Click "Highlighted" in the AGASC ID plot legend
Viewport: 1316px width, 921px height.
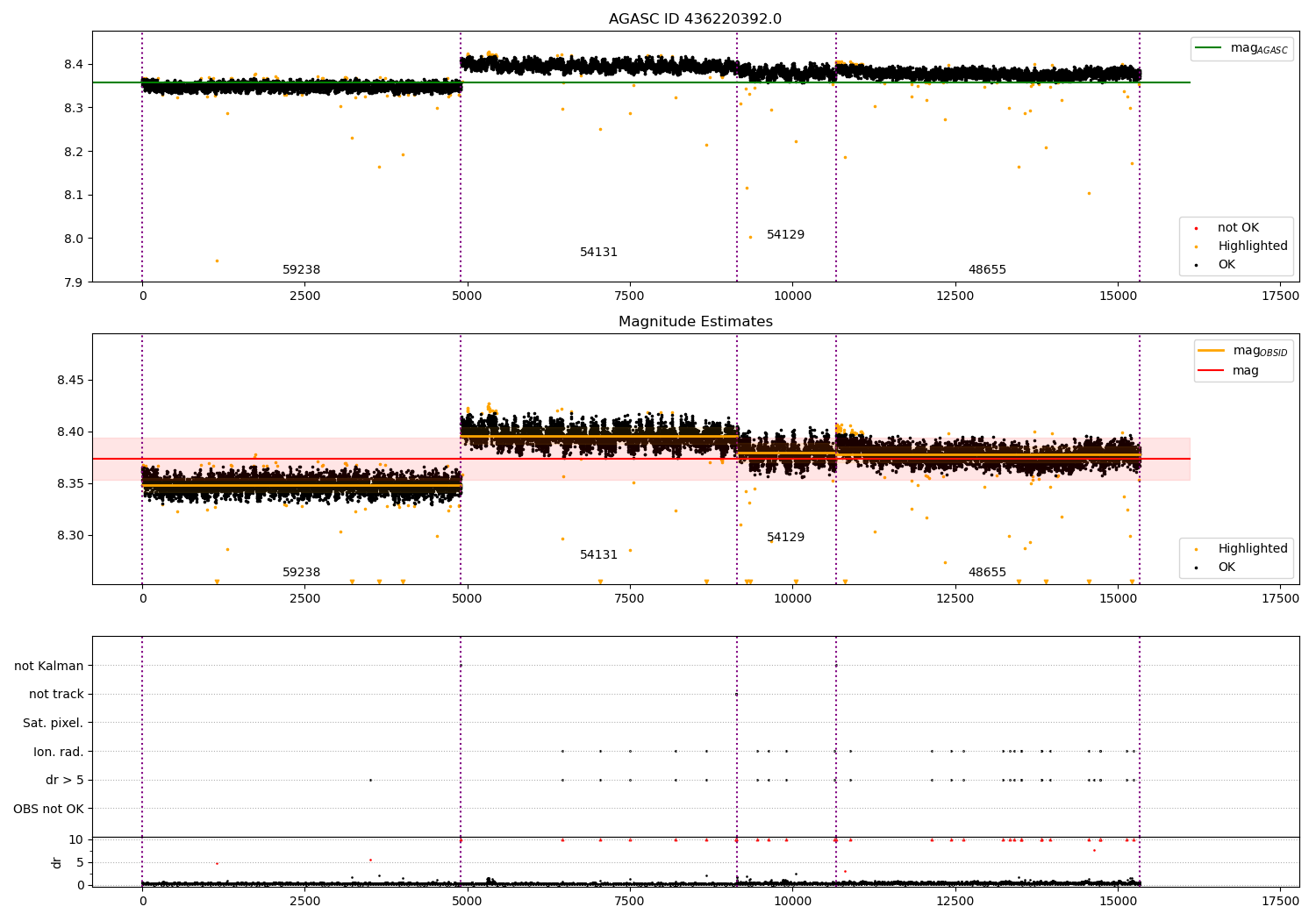point(1252,246)
